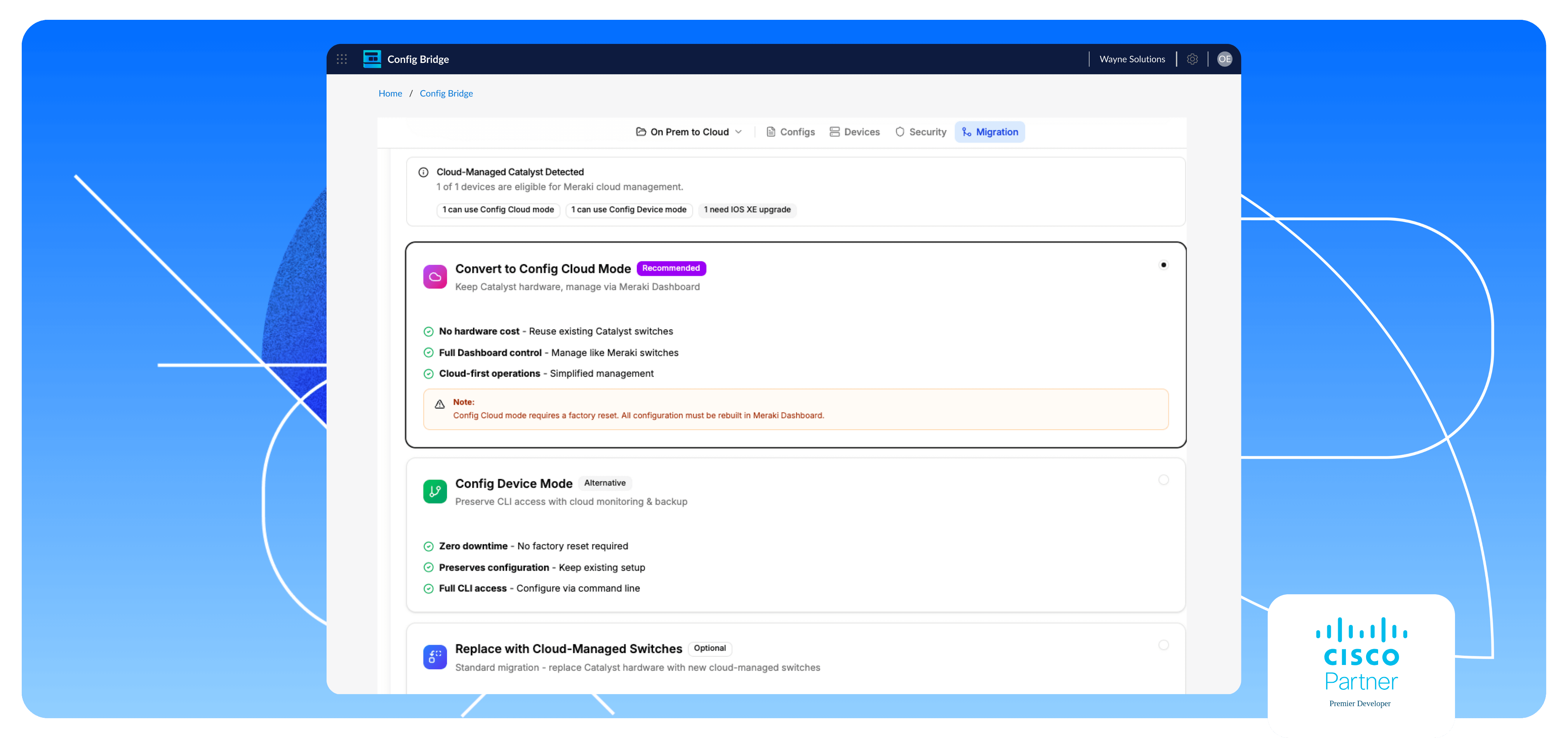Select the Replace with Cloud-Managed Switches radio button
This screenshot has width=1568, height=738.
tap(1163, 645)
